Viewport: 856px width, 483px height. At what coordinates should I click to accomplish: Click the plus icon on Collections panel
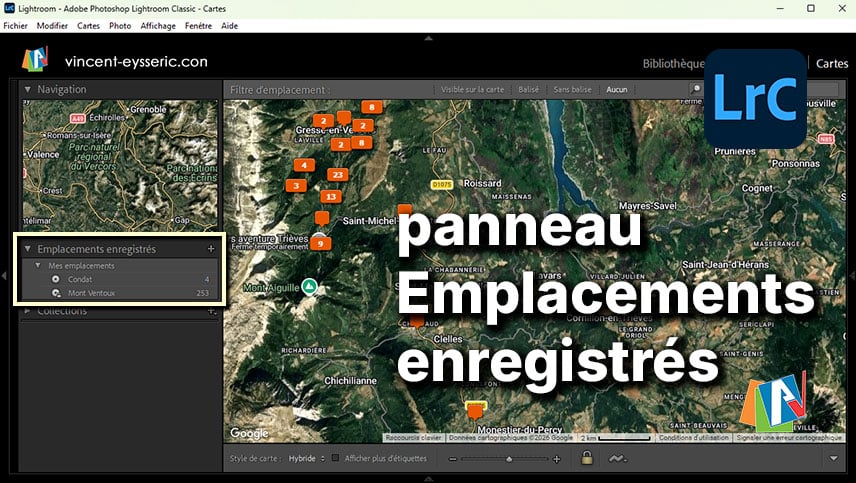coord(210,311)
